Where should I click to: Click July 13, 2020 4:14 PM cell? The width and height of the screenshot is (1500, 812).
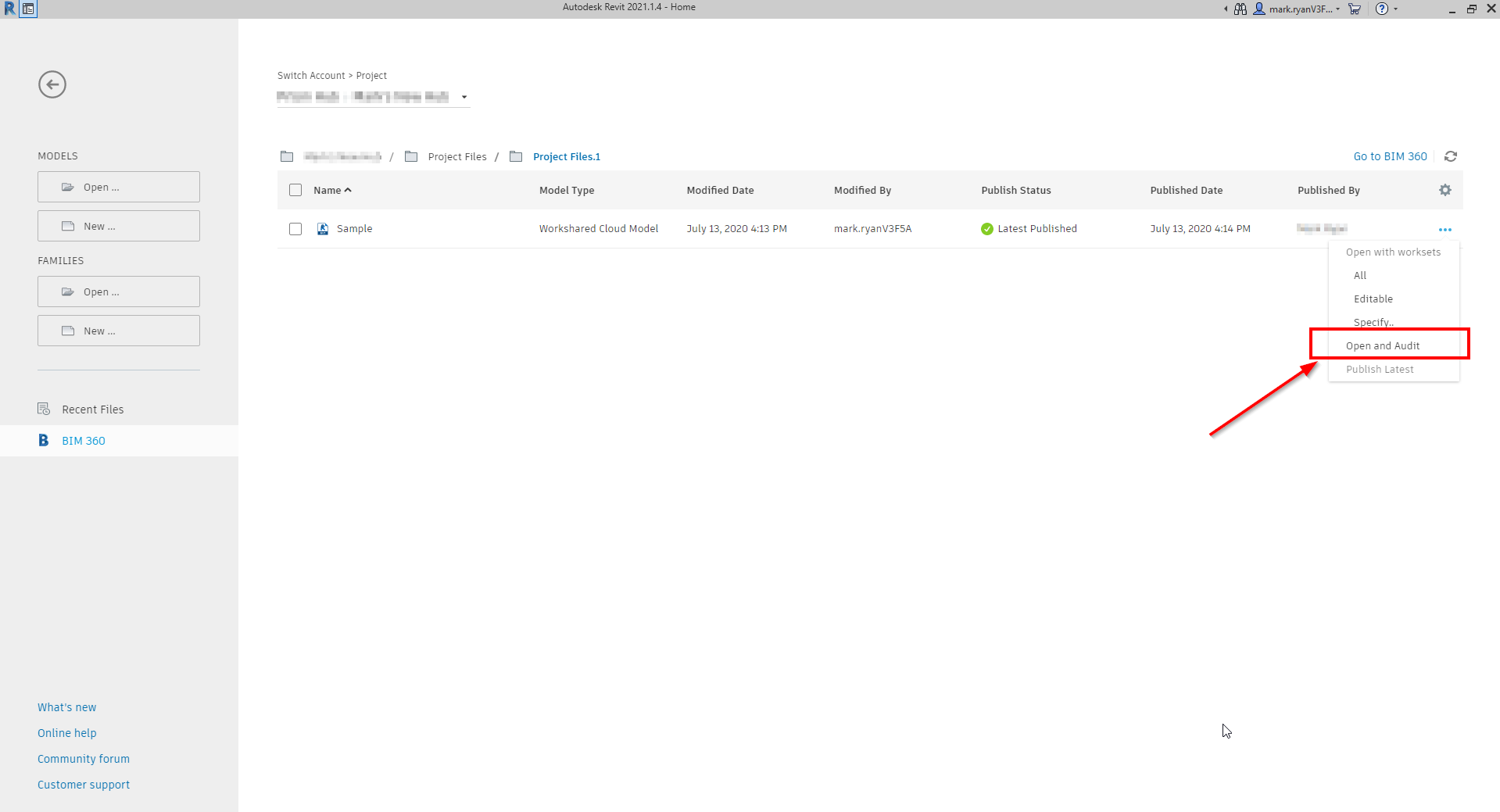click(1200, 228)
